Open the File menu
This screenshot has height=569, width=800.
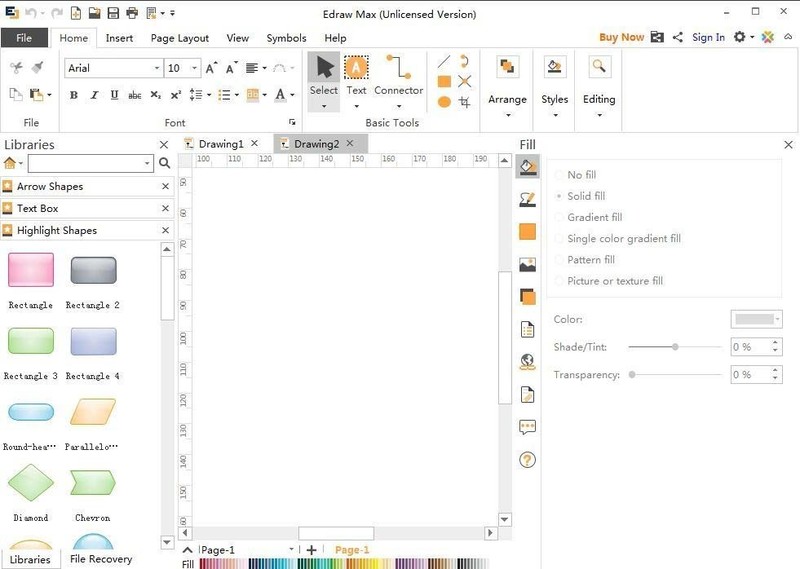click(24, 38)
